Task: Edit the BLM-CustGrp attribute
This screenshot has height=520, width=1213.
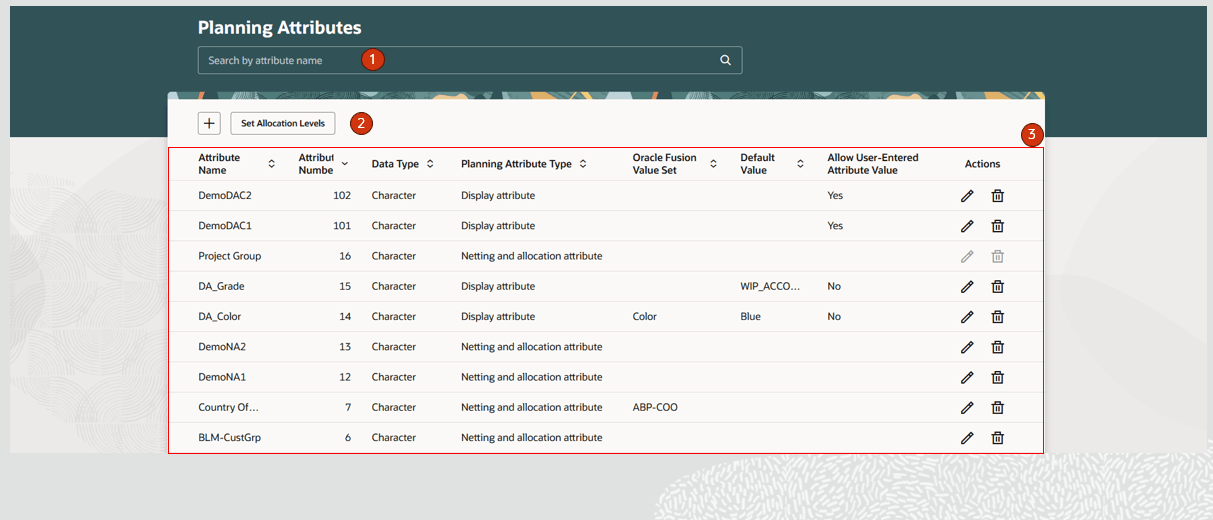Action: tap(967, 438)
